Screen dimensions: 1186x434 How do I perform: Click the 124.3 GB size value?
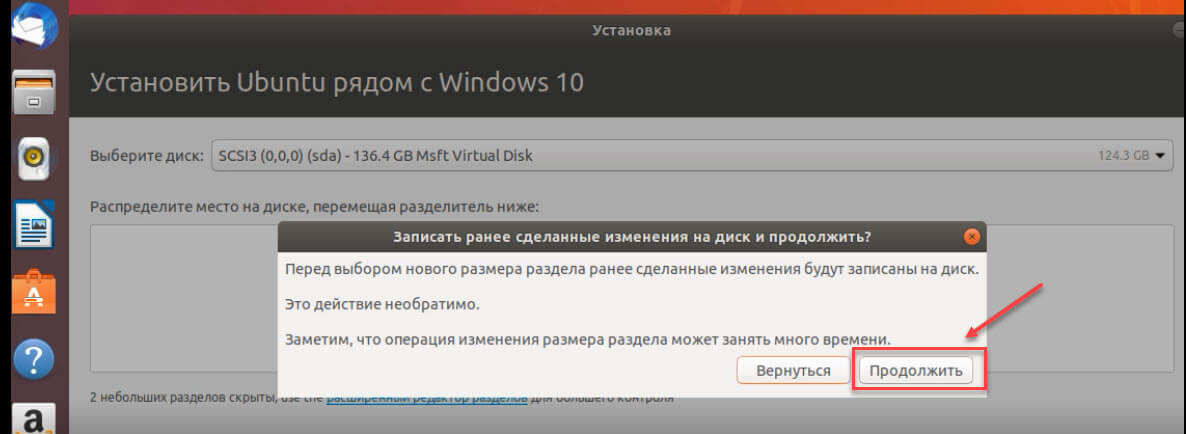(x=1123, y=157)
